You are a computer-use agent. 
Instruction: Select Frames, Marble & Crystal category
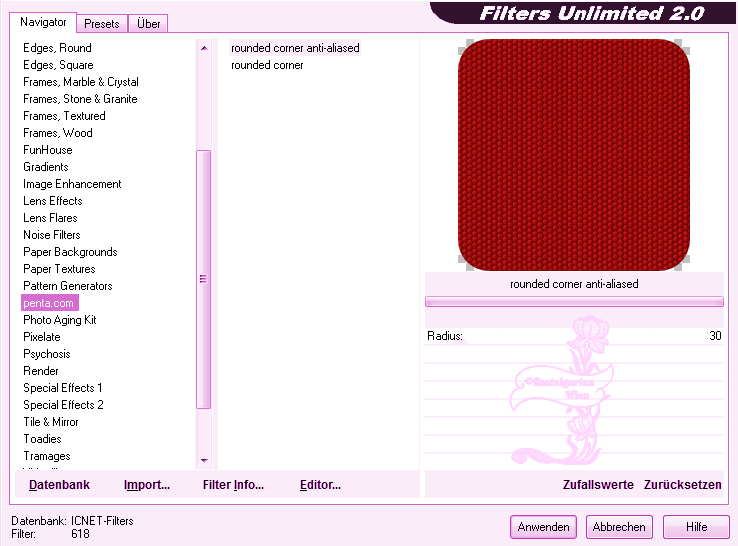[80, 82]
